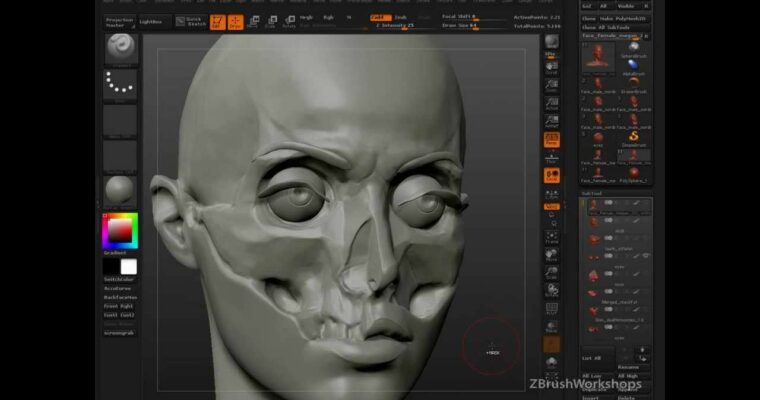Toggle Transp transparency button
This screenshot has height=400, width=760.
[552, 326]
